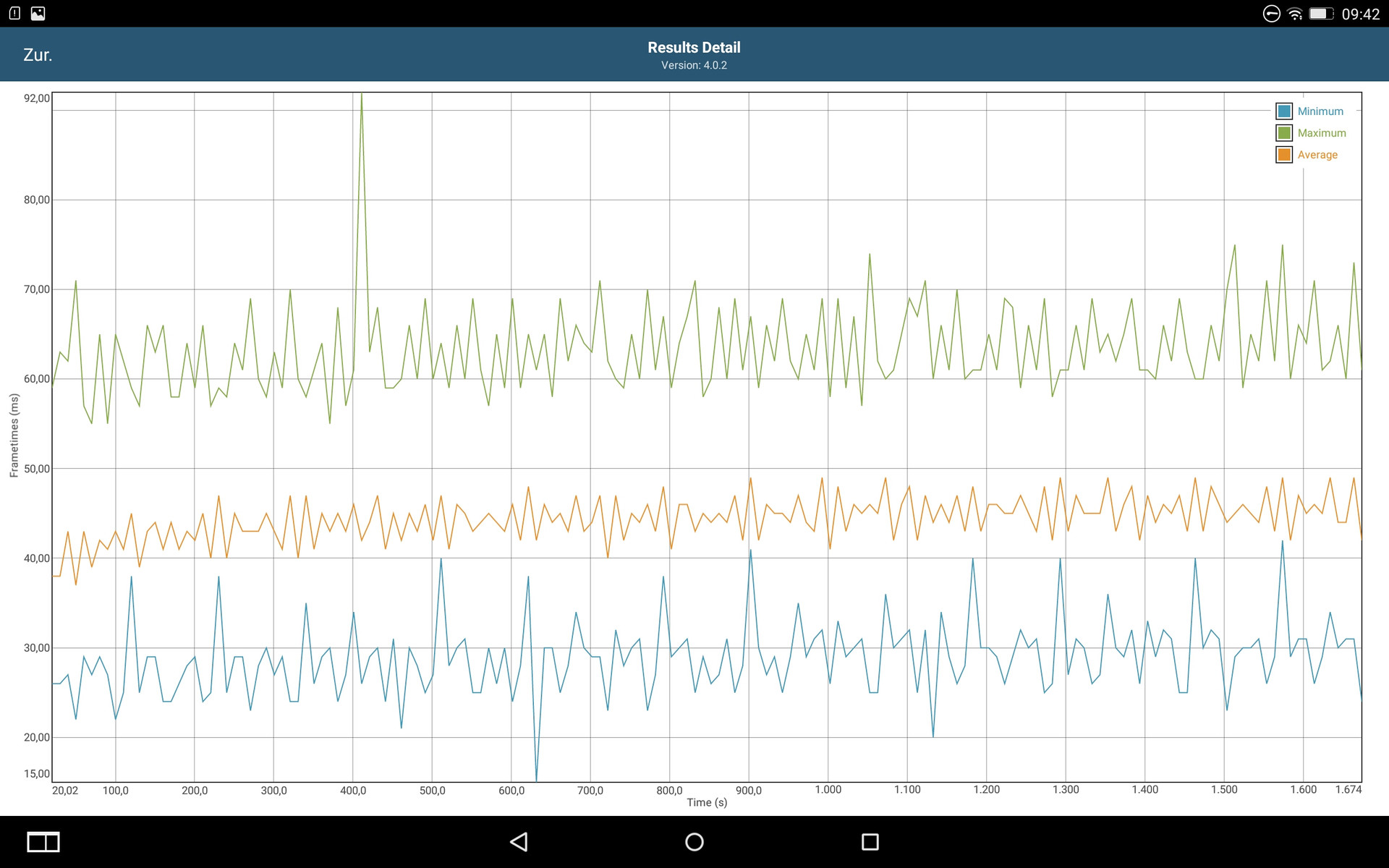Tap the do-not-disturb status icon
Viewport: 1389px width, 868px height.
1271,14
